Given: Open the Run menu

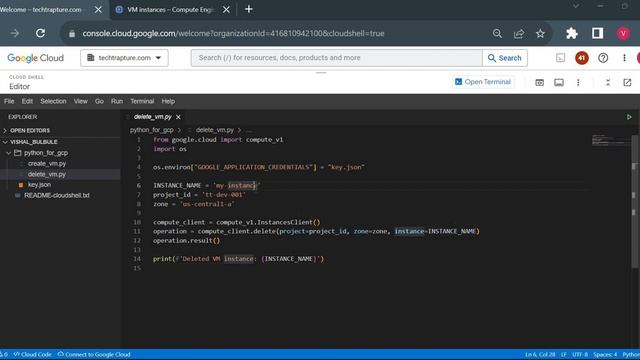Looking at the screenshot, I should coord(117,101).
